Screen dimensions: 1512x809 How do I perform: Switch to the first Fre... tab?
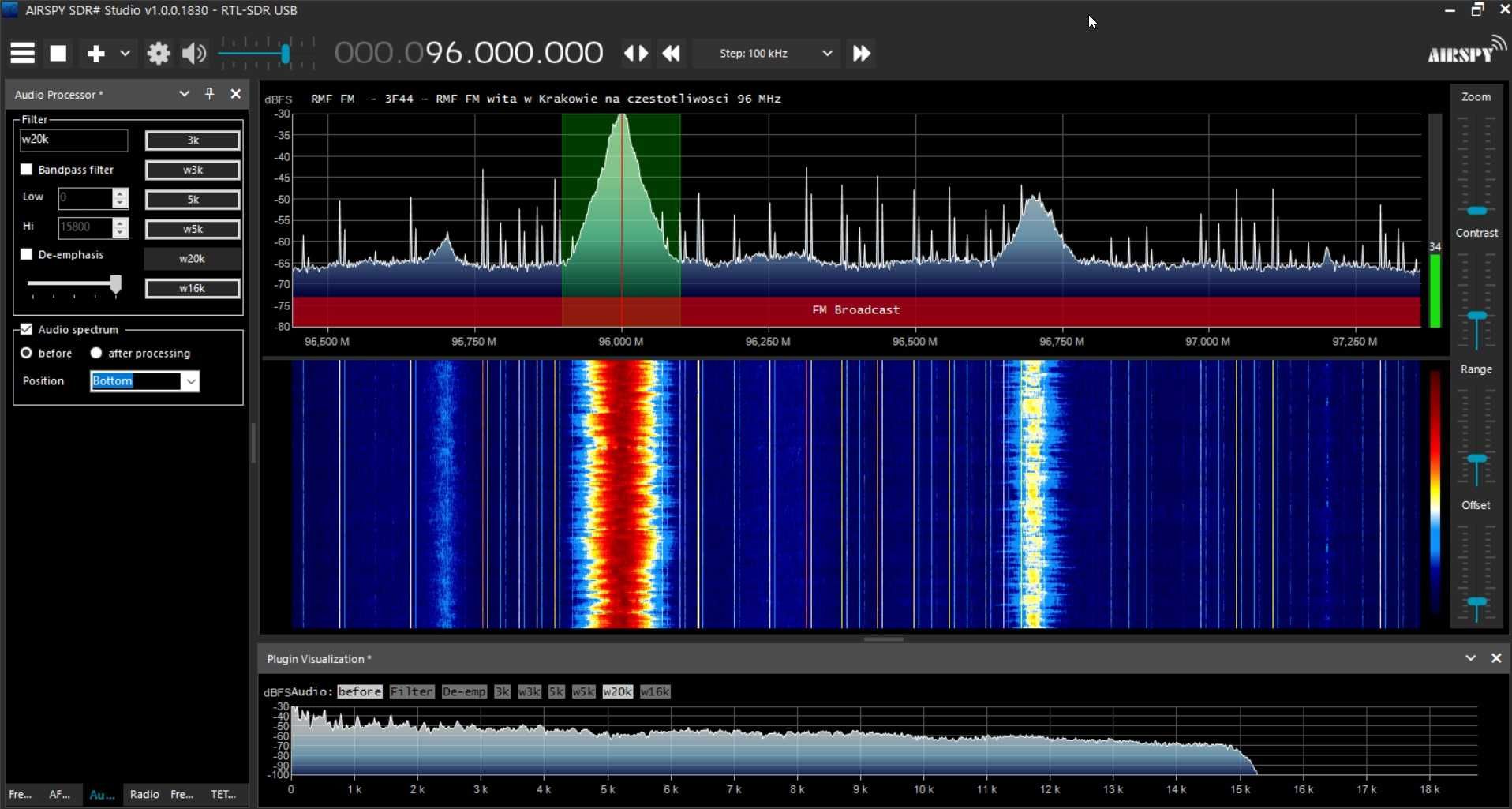pyautogui.click(x=21, y=794)
